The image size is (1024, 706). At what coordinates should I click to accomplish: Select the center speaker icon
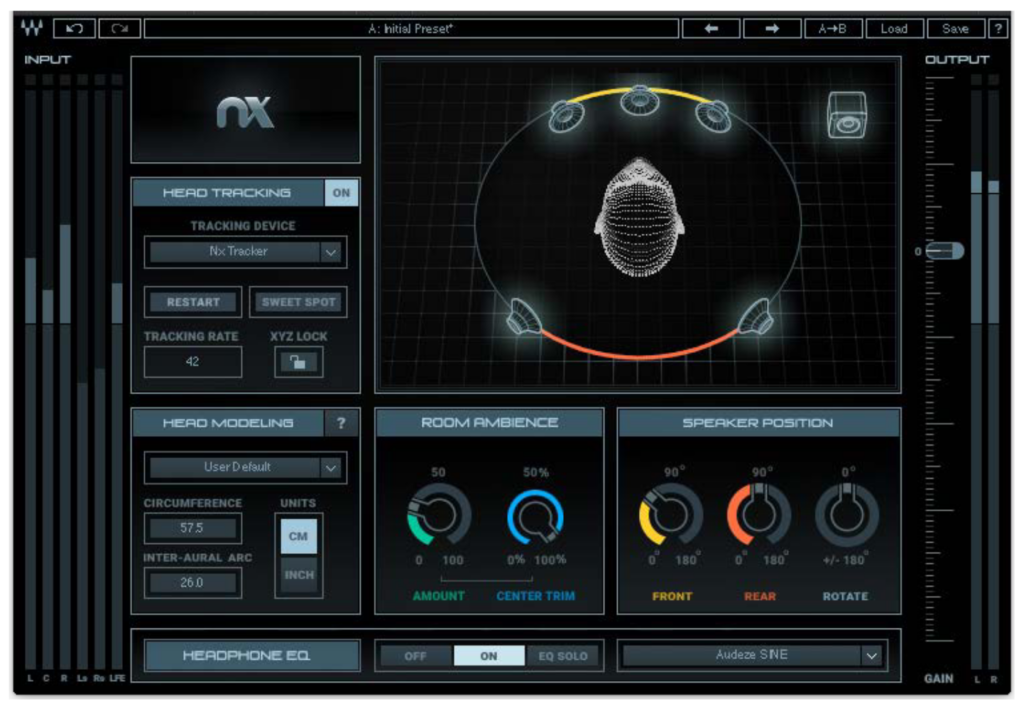click(639, 101)
